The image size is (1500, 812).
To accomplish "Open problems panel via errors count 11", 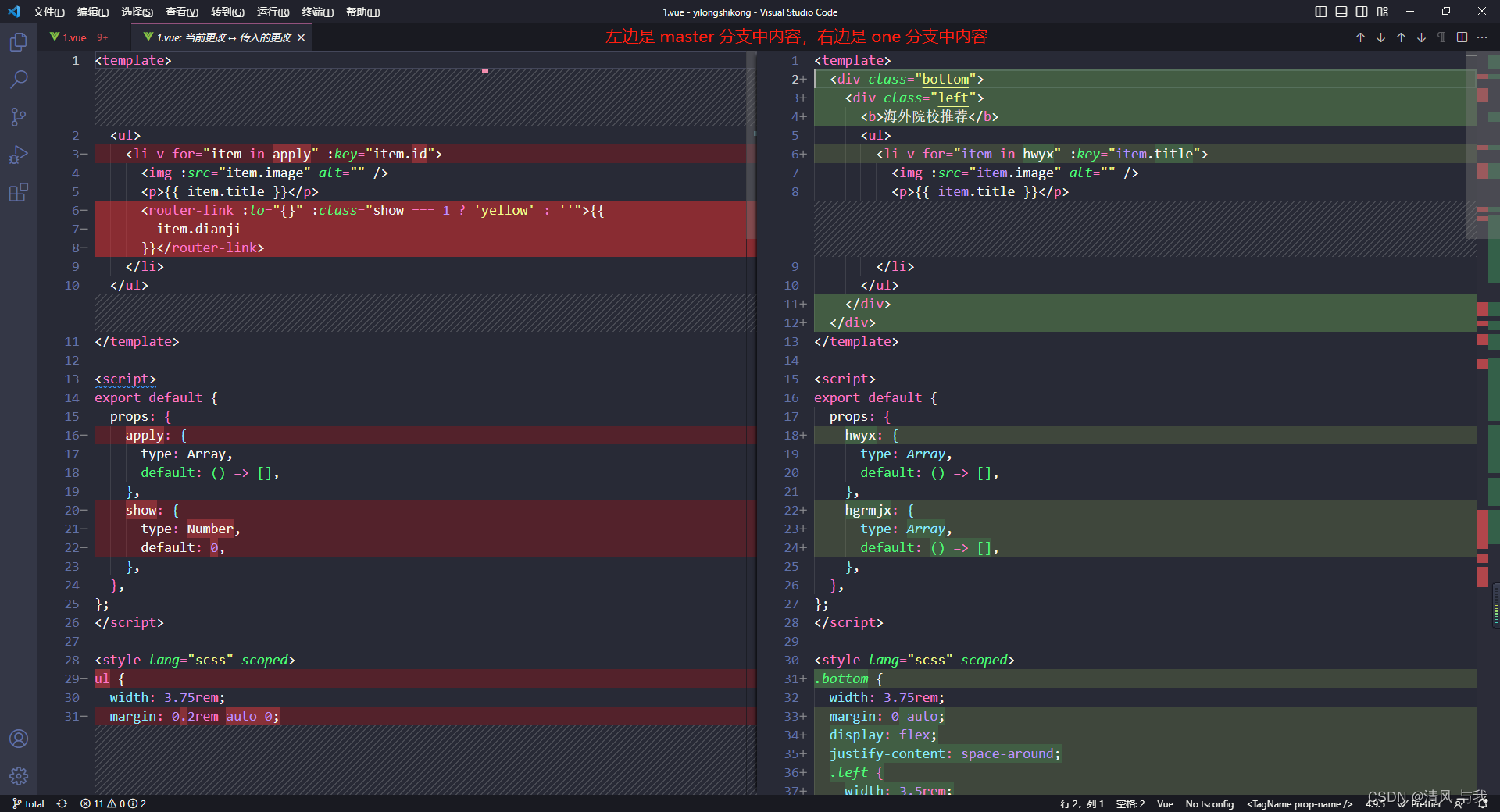I will click(112, 803).
